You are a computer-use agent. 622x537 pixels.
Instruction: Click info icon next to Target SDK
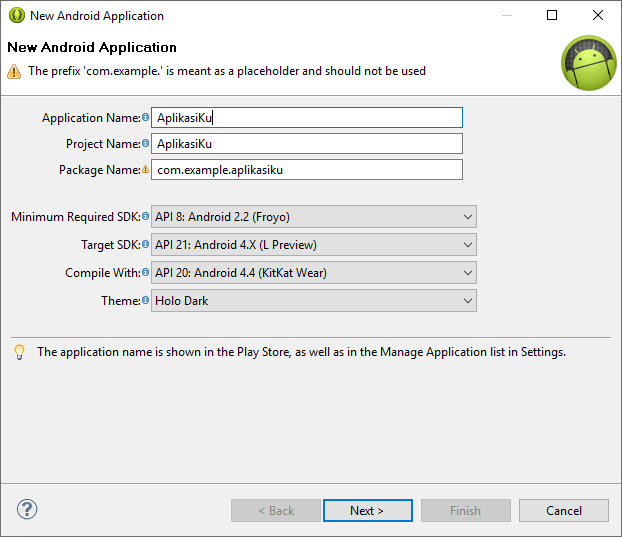pyautogui.click(x=146, y=245)
